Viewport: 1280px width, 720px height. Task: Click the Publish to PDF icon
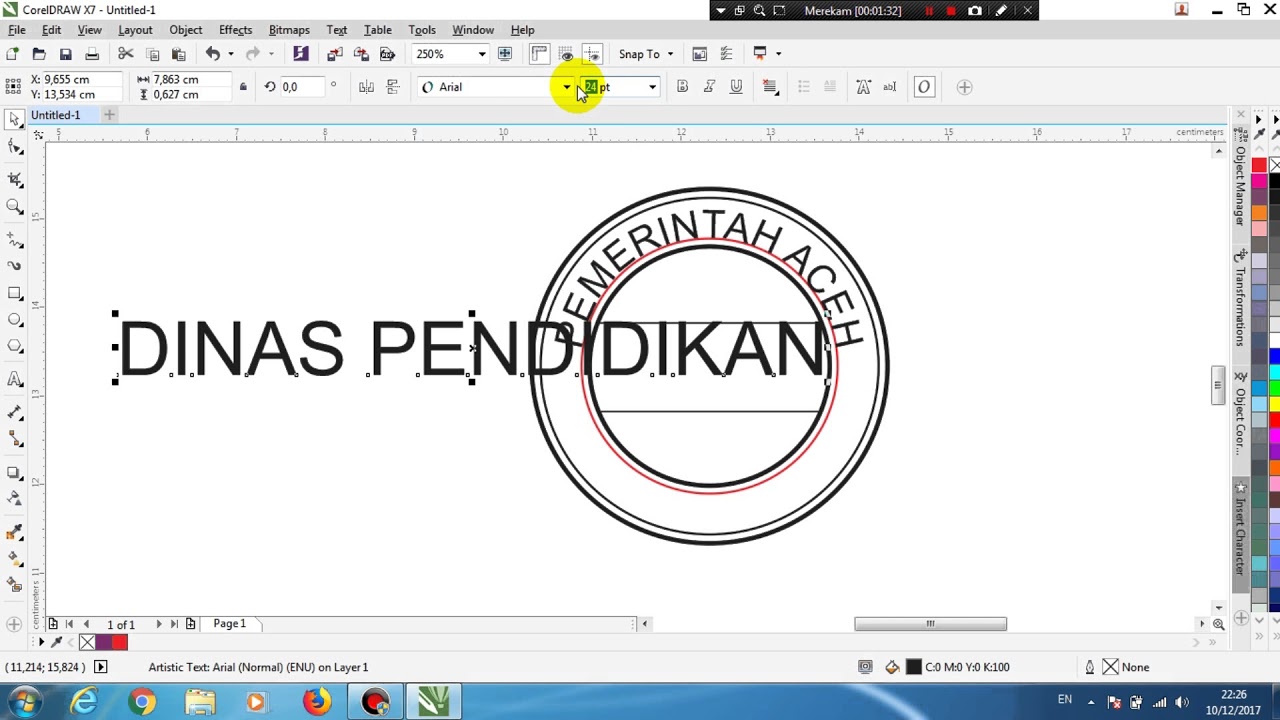[x=388, y=54]
